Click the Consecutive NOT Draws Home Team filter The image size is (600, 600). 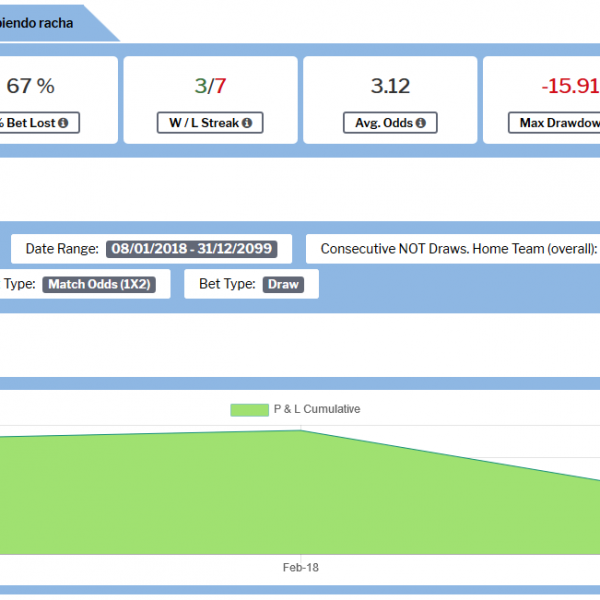458,249
